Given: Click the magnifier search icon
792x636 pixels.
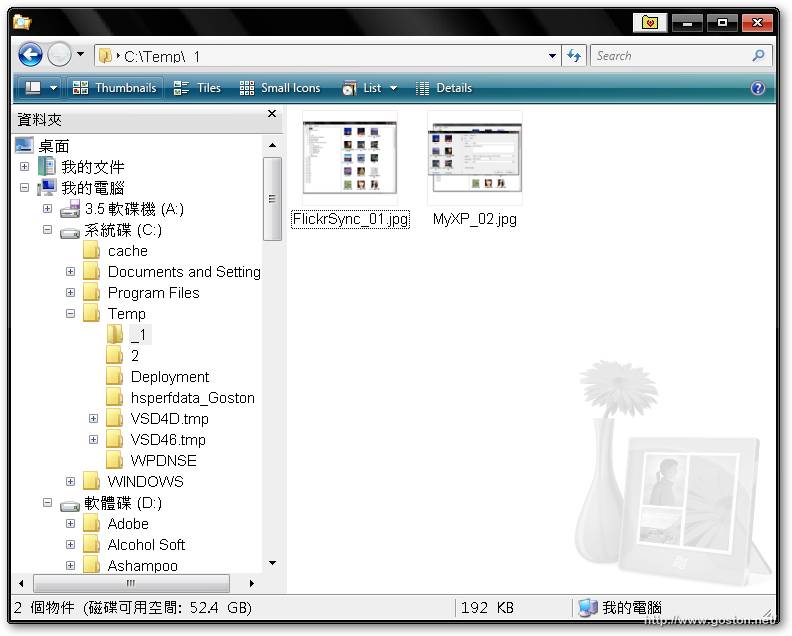Looking at the screenshot, I should (758, 56).
